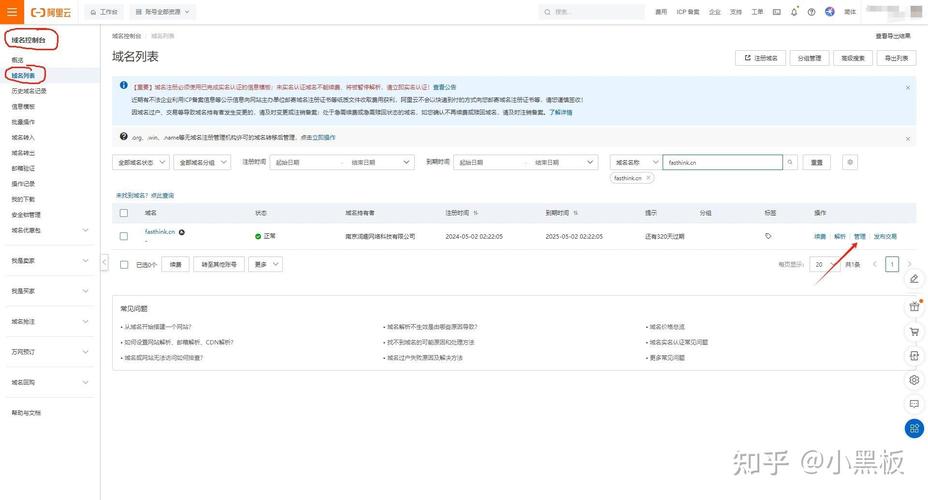
Task: Open the chat feedback icon on right sidebar
Action: pyautogui.click(x=914, y=404)
